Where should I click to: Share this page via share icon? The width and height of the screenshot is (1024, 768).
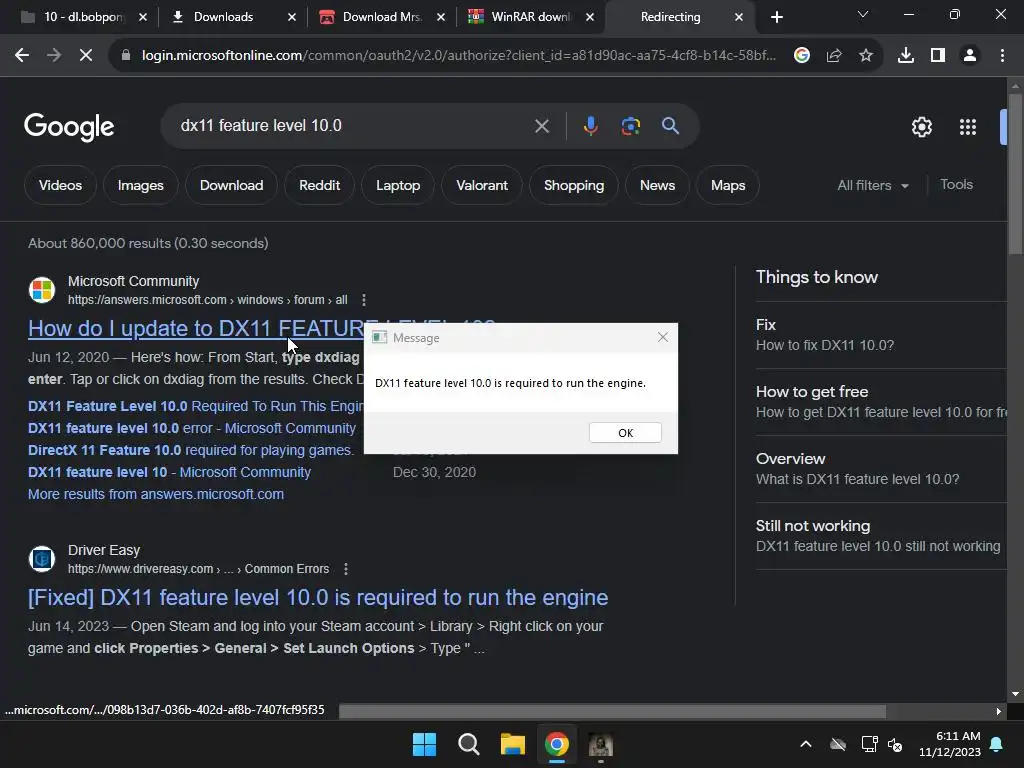coord(834,56)
